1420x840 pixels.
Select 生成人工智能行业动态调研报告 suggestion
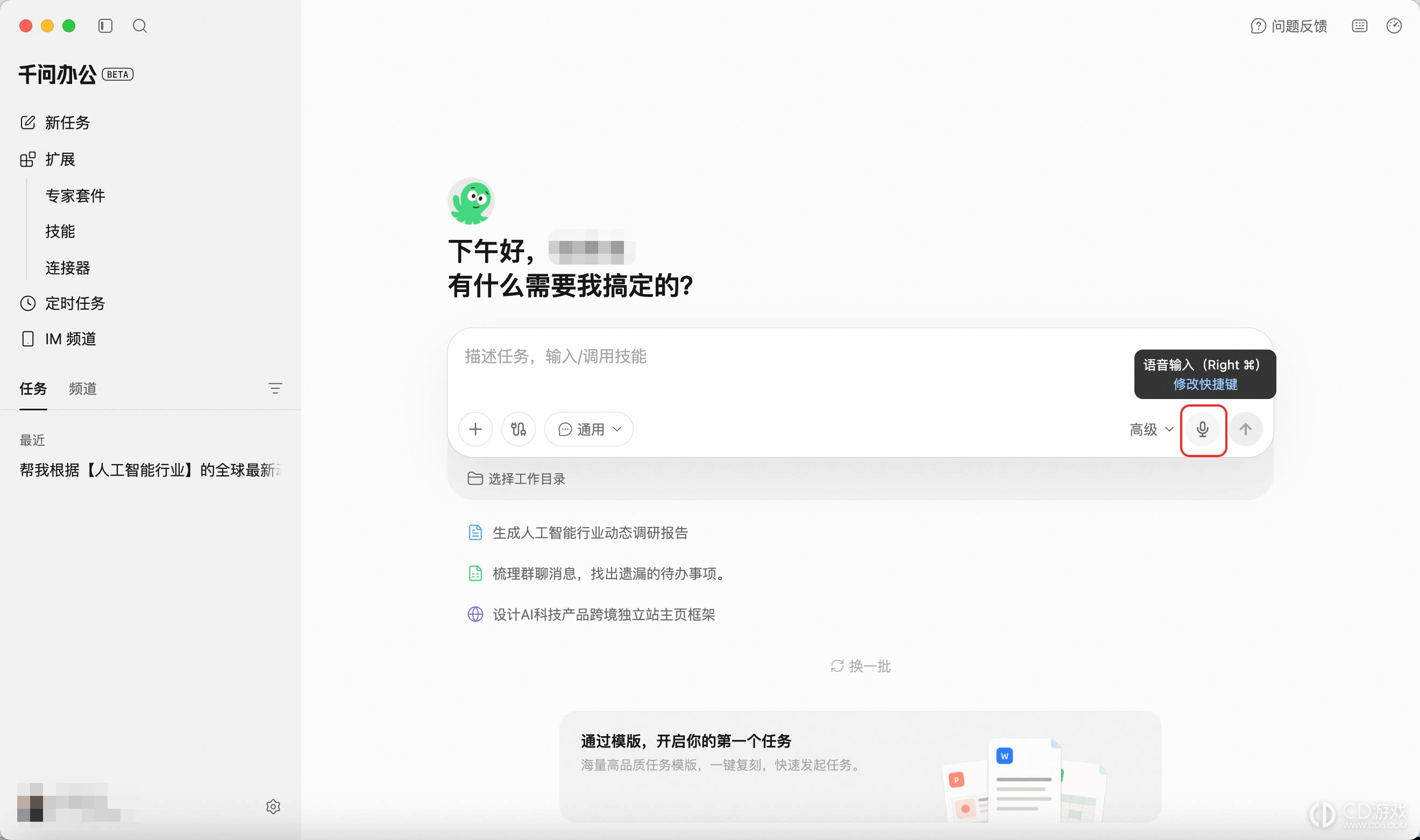click(x=578, y=532)
